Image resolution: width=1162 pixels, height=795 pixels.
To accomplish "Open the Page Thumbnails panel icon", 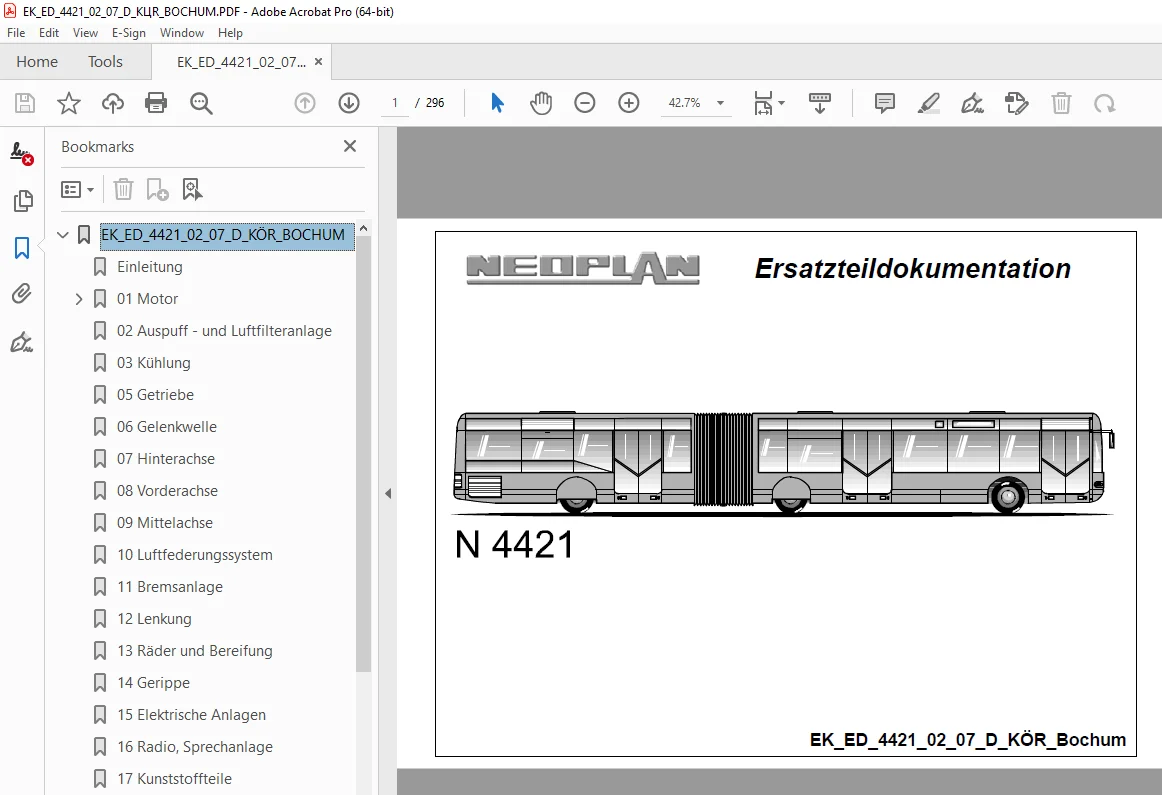I will coord(23,201).
